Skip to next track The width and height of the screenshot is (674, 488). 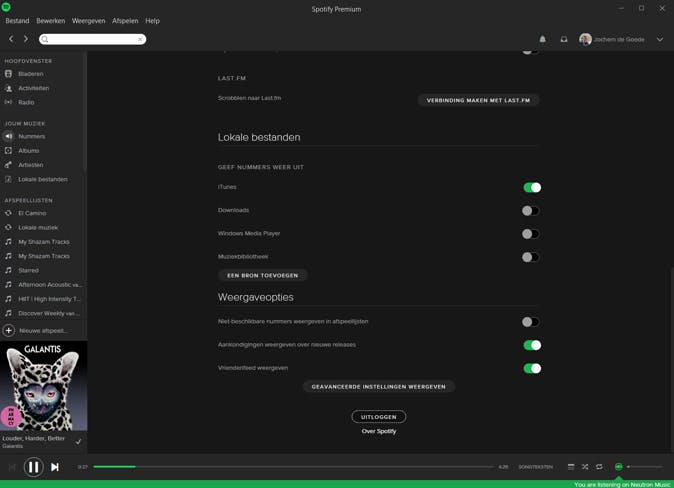55,467
